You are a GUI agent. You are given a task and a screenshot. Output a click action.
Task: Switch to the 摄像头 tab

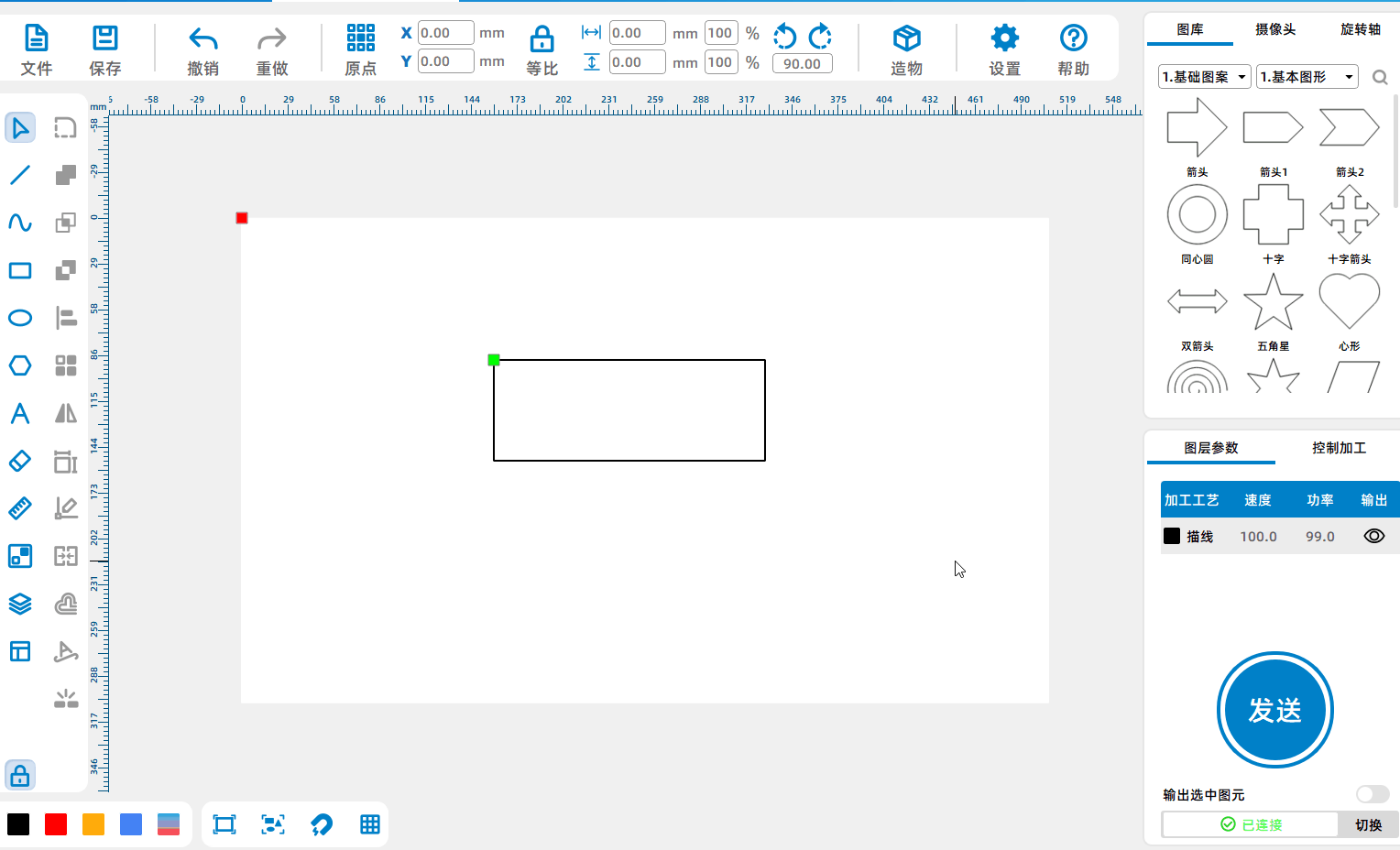pyautogui.click(x=1275, y=29)
